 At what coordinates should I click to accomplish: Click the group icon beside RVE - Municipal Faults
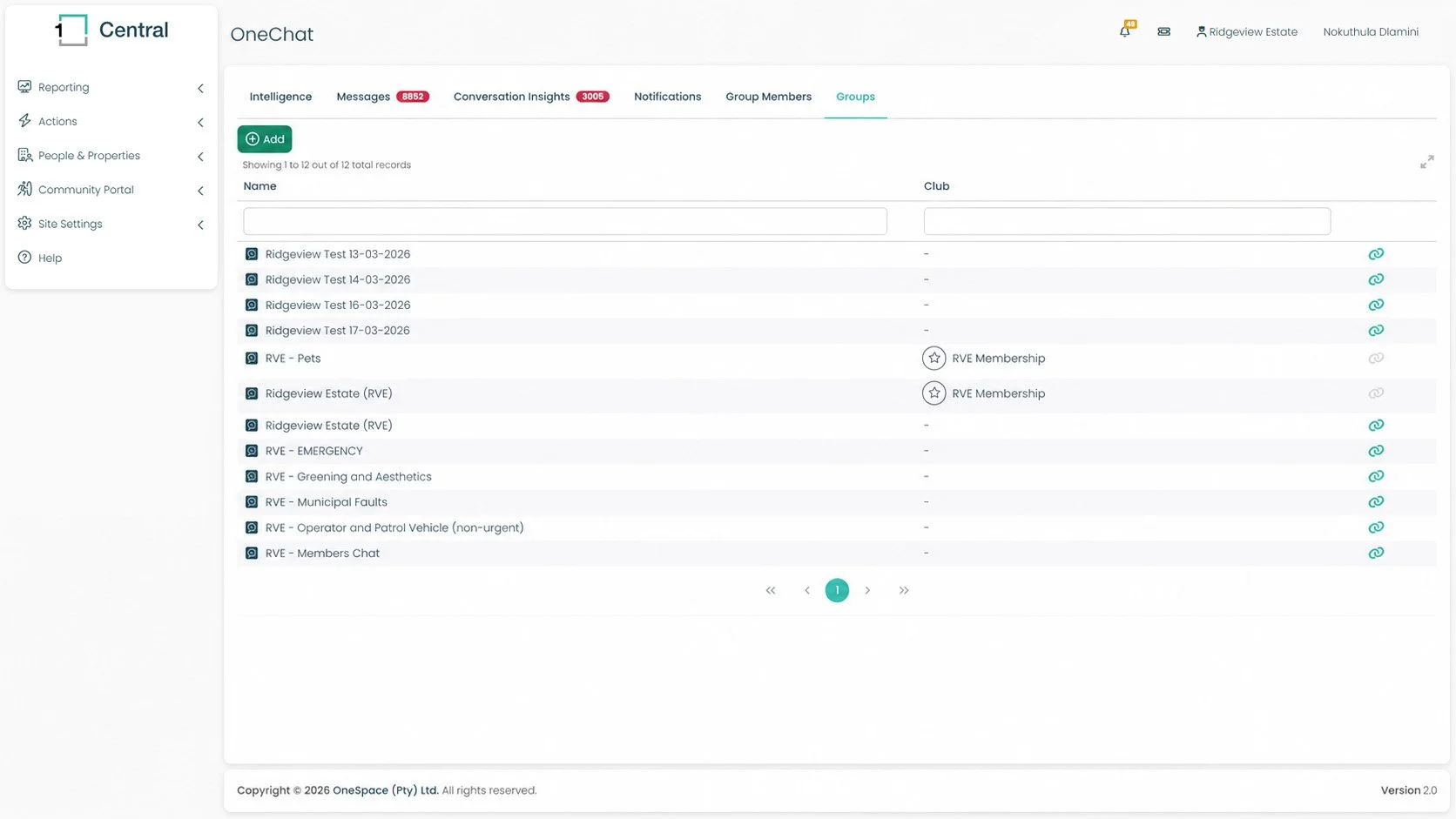click(252, 502)
